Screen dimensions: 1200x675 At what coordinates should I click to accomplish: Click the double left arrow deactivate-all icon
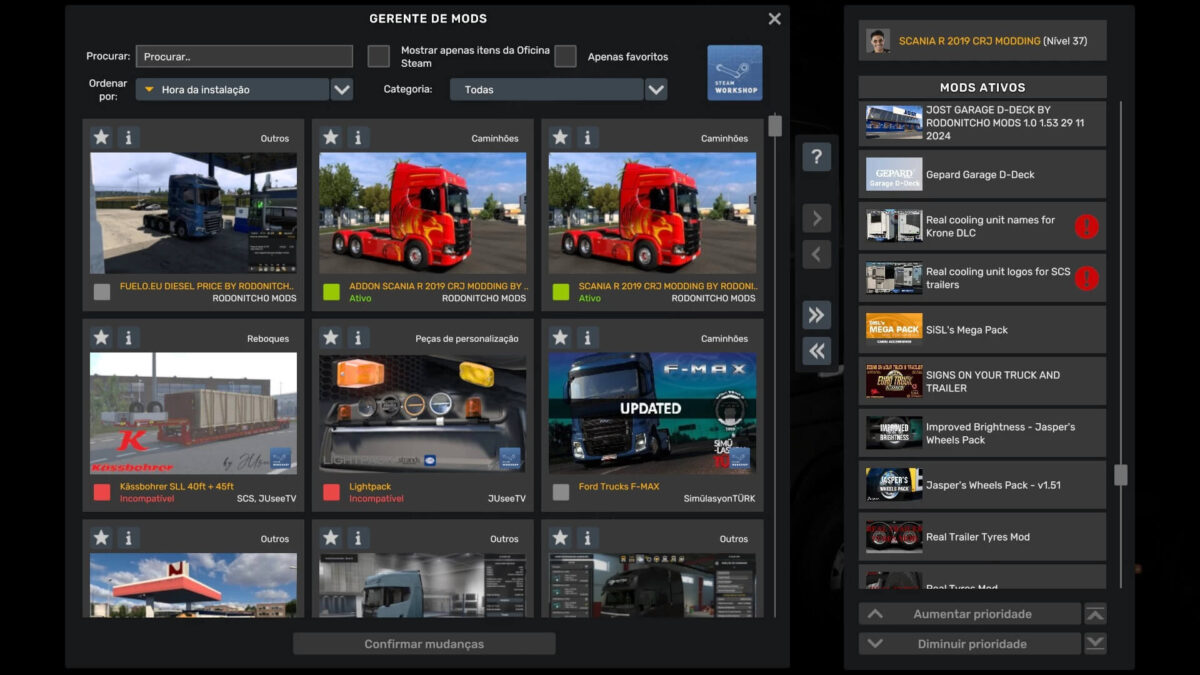(x=816, y=350)
